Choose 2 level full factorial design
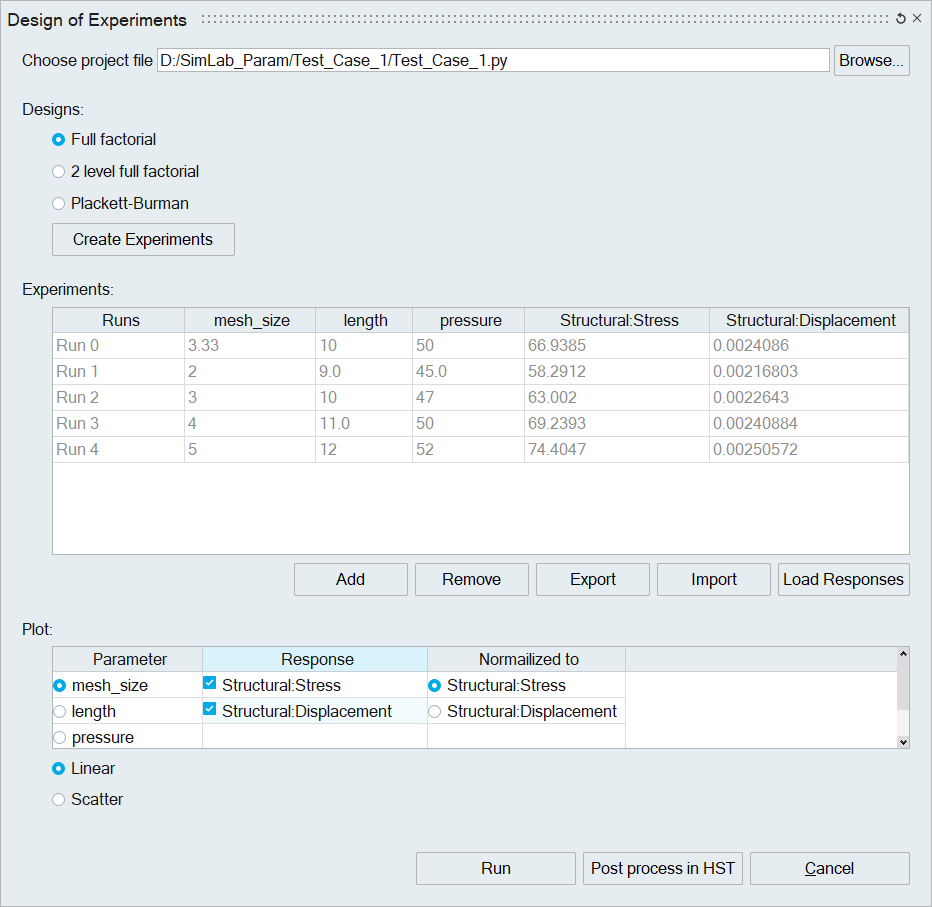Image resolution: width=932 pixels, height=907 pixels. coord(59,172)
